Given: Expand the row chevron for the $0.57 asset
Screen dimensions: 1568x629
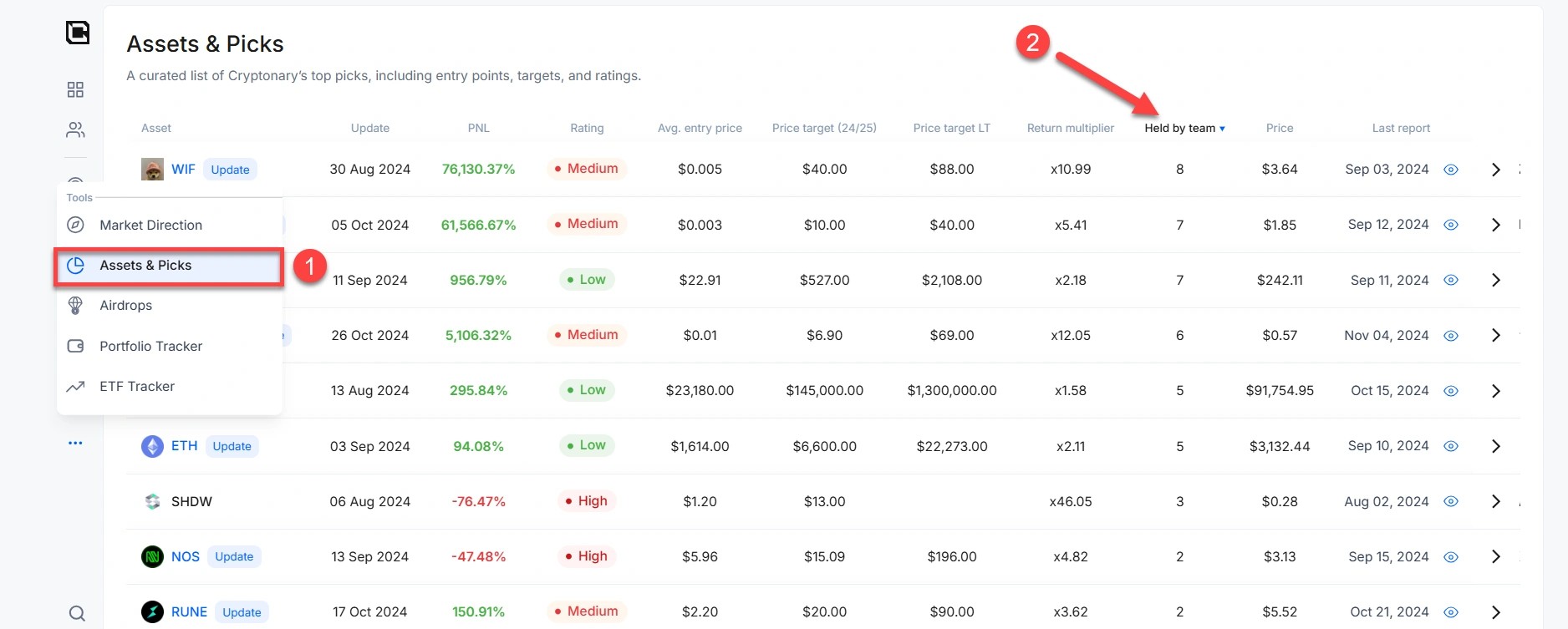Looking at the screenshot, I should pos(1496,335).
